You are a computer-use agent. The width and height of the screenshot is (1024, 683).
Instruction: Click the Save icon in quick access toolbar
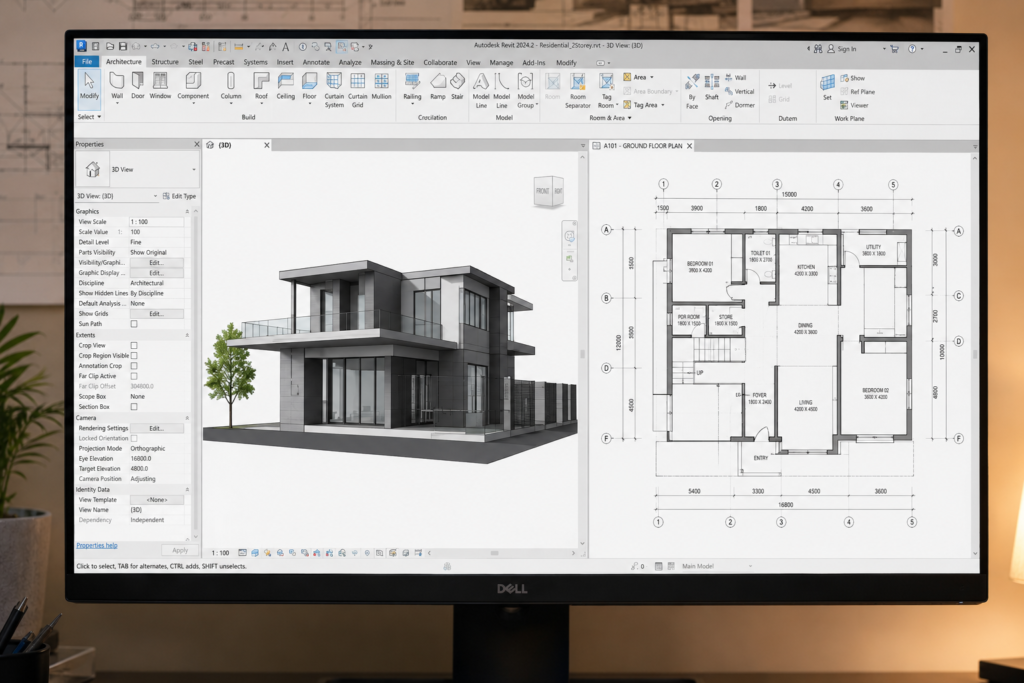(122, 46)
